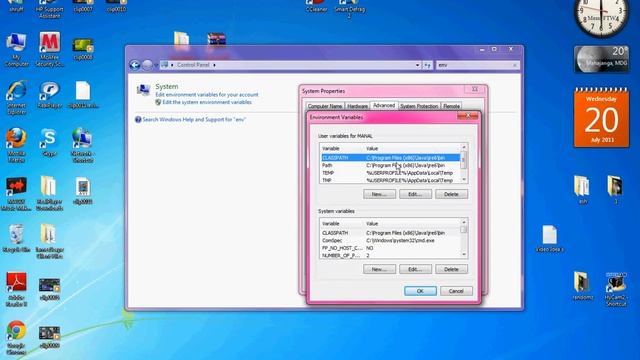The height and width of the screenshot is (360, 640).
Task: Cancel the Environment Variables dialog
Action: (x=456, y=291)
